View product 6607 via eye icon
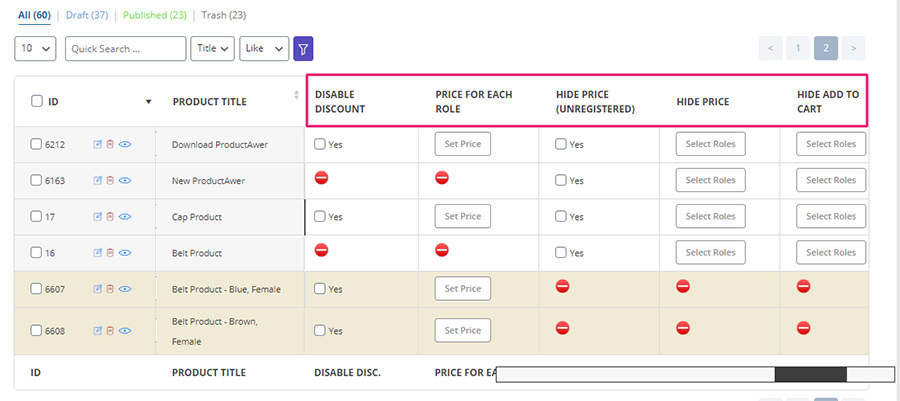 pyautogui.click(x=125, y=289)
